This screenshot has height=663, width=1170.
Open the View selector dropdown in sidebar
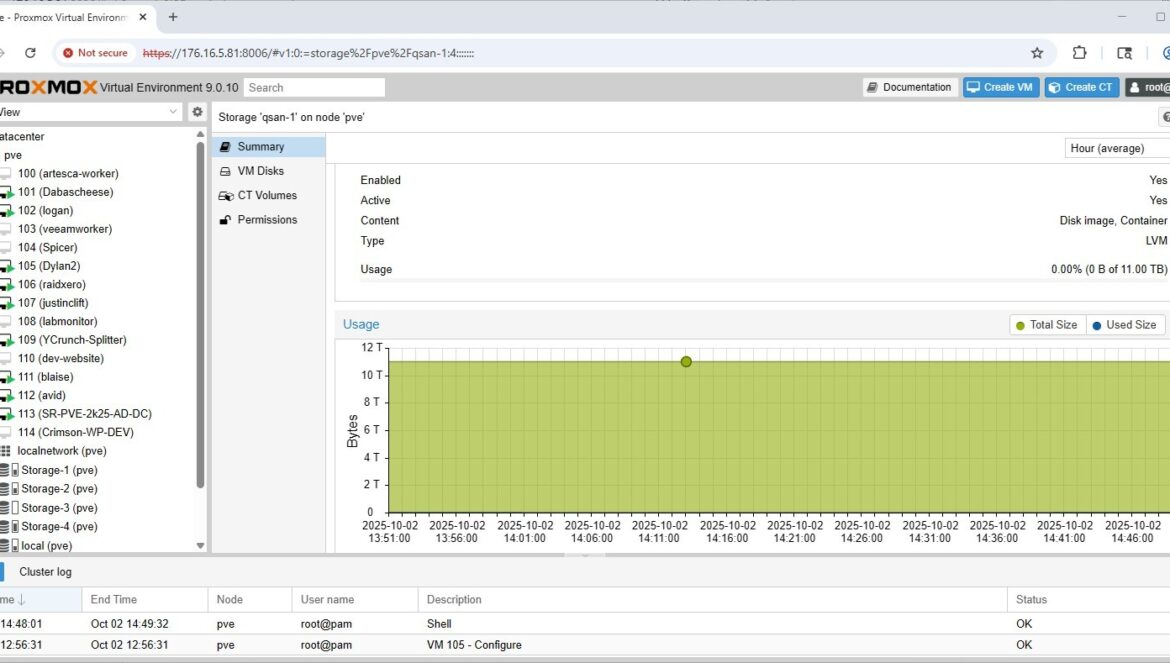[90, 112]
